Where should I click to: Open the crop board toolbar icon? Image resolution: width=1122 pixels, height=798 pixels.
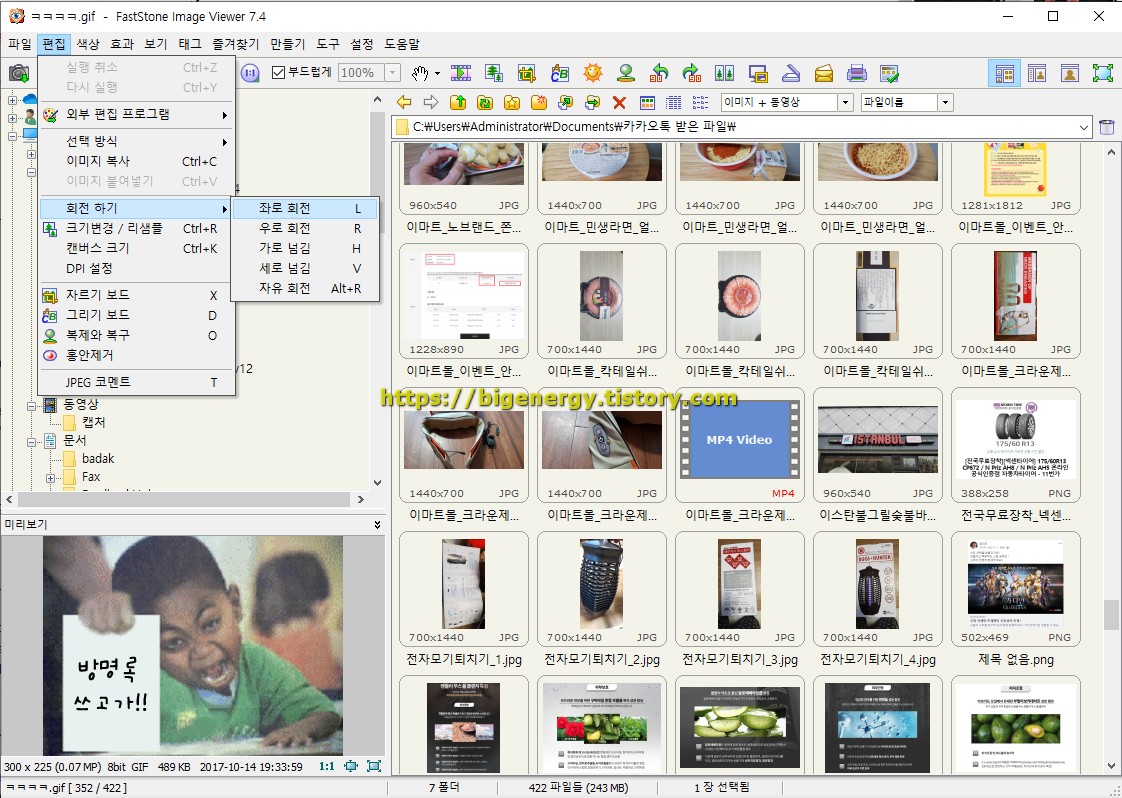[527, 73]
